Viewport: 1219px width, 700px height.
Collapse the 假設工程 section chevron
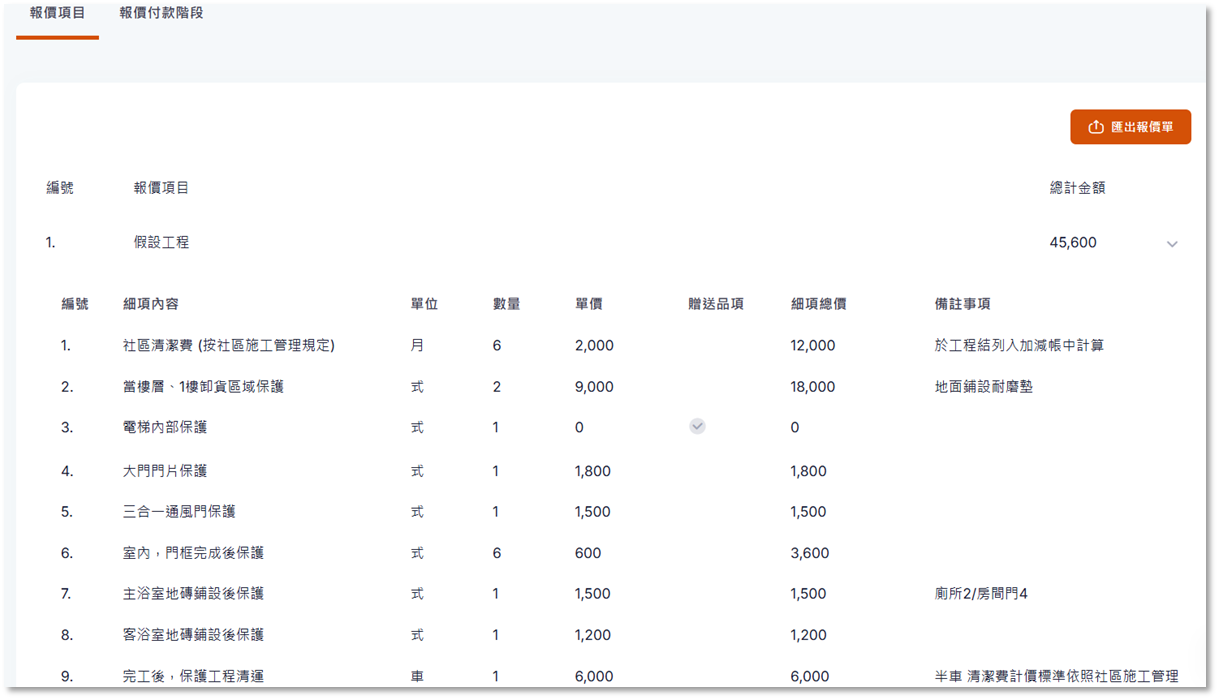(1172, 244)
